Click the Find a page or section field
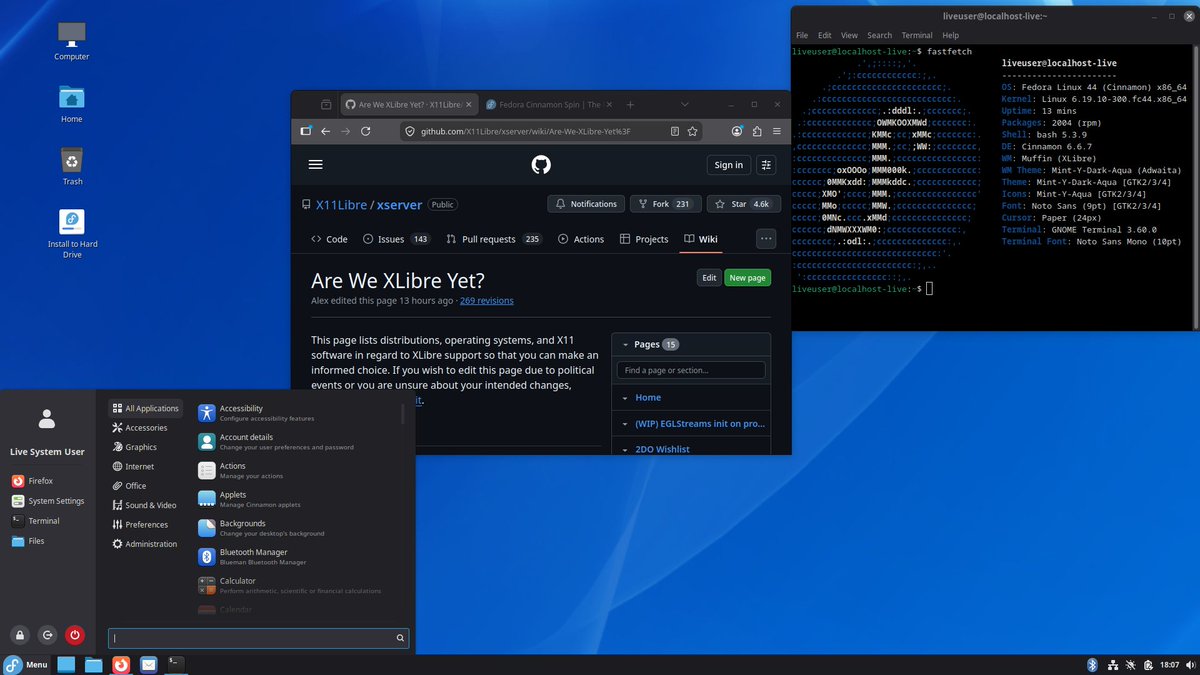Screen dimensions: 1200x675 (x=691, y=370)
